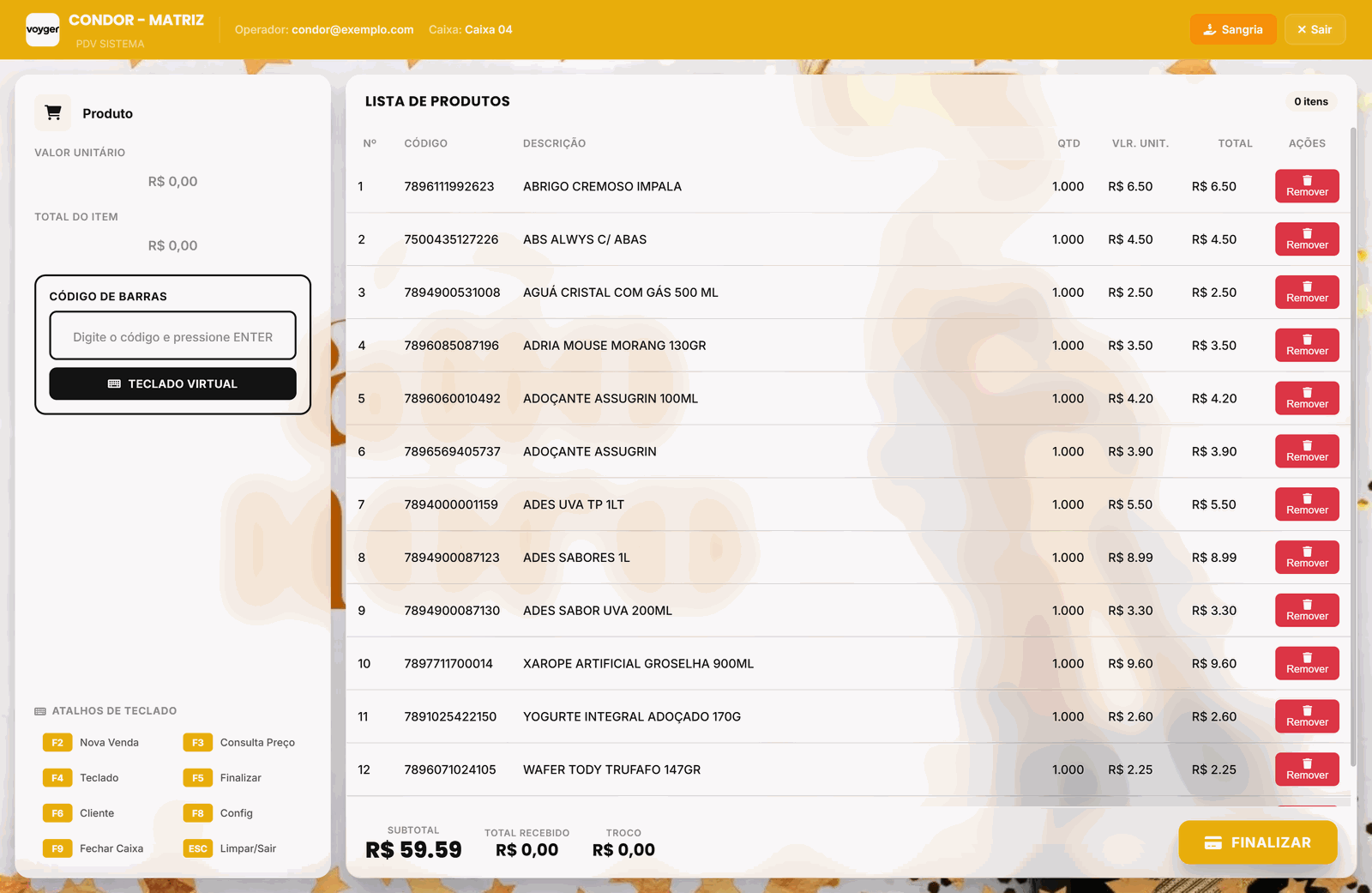Click the QTD column header

pos(1068,143)
